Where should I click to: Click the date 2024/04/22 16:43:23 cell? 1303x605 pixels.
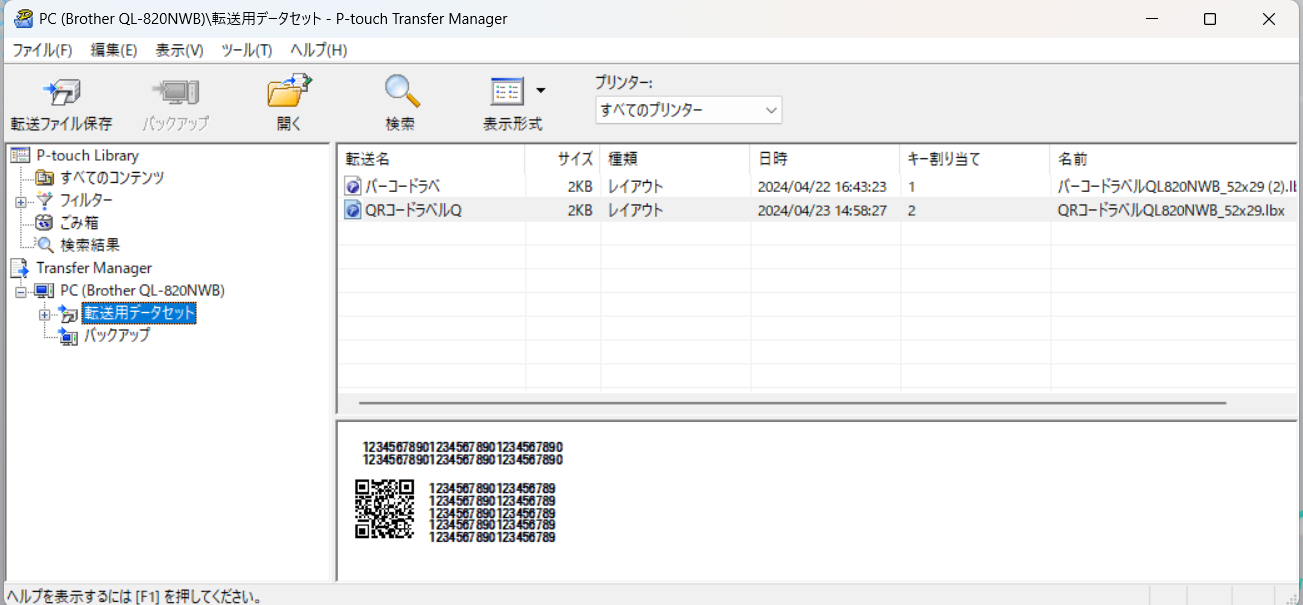(x=822, y=186)
